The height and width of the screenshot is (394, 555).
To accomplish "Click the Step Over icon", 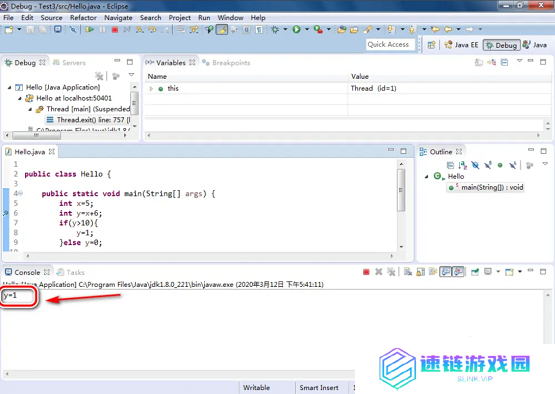I will pyautogui.click(x=152, y=30).
